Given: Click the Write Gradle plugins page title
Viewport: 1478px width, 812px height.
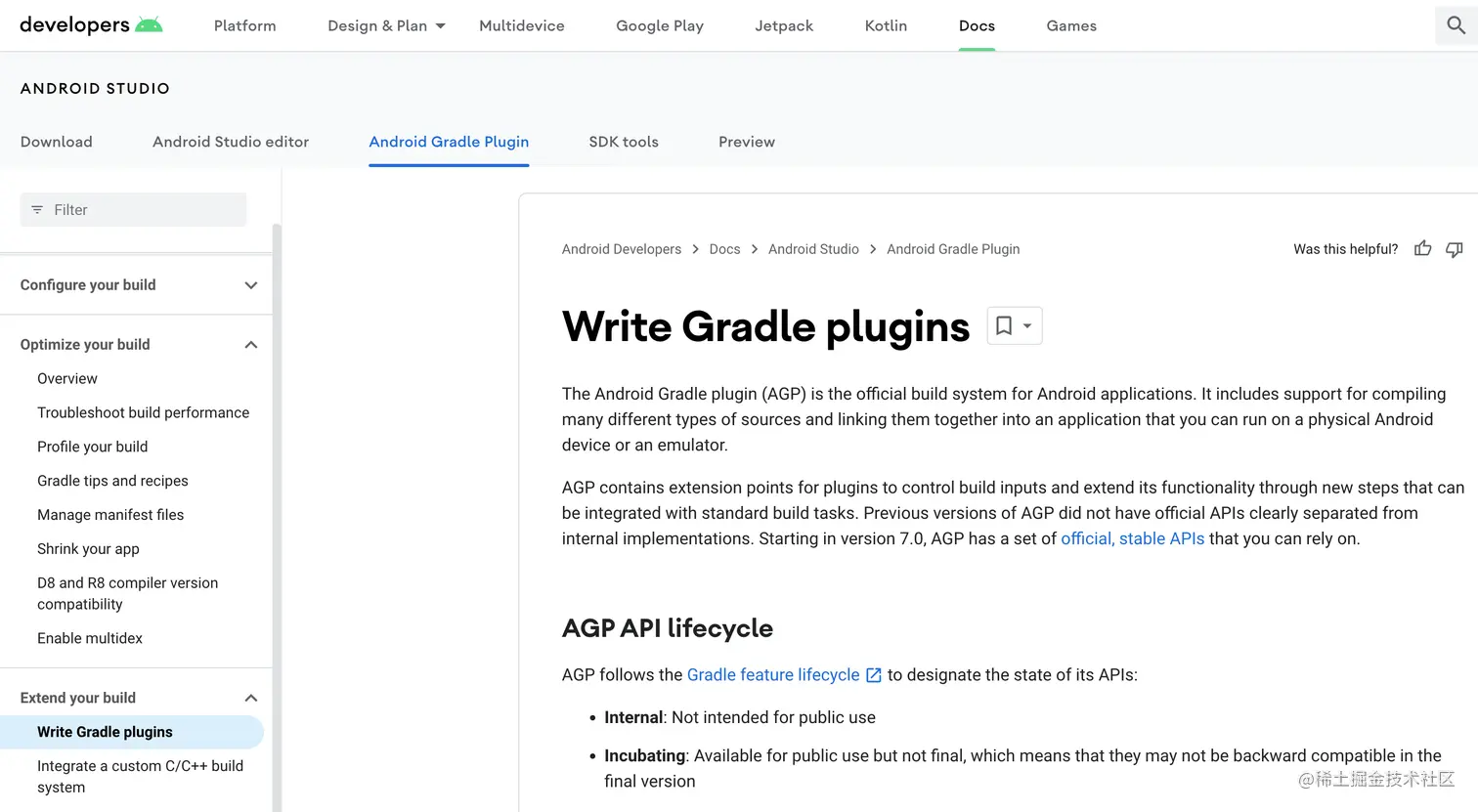Looking at the screenshot, I should click(765, 326).
